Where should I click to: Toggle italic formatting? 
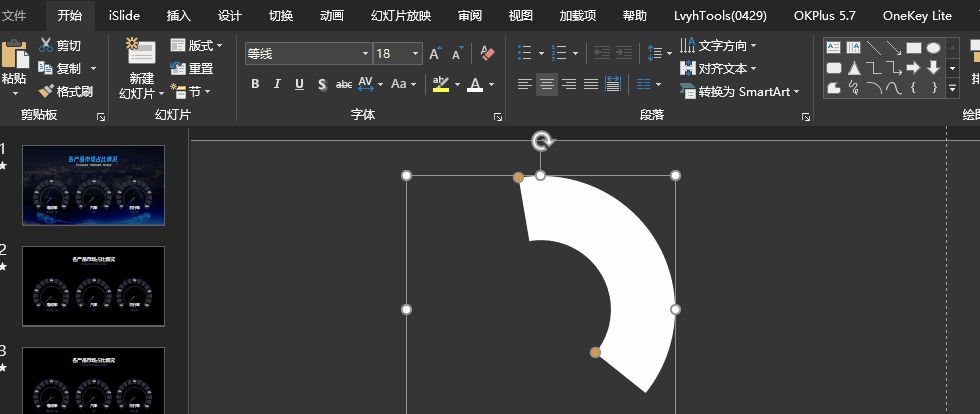click(277, 84)
